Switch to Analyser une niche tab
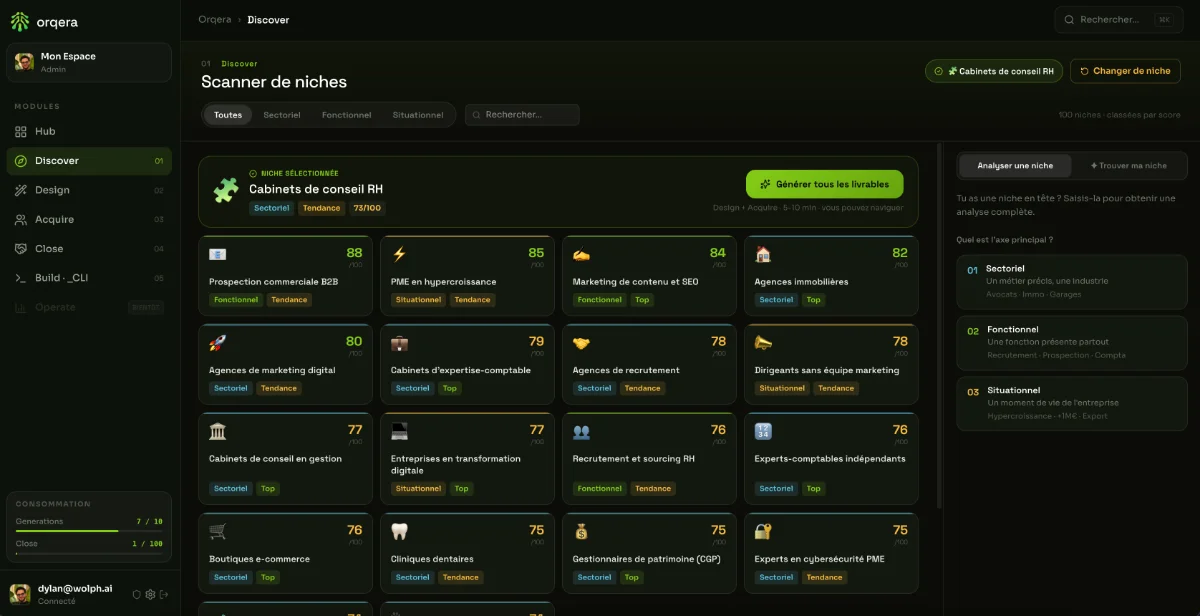The width and height of the screenshot is (1200, 616). (x=1014, y=166)
